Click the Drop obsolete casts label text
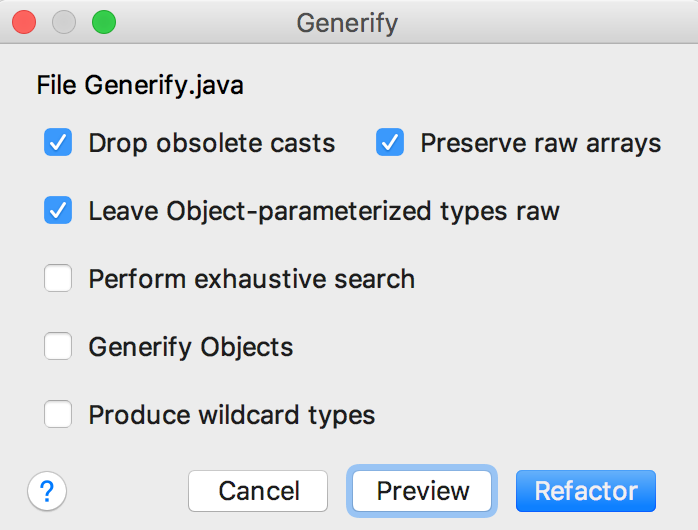This screenshot has width=698, height=530. point(212,143)
